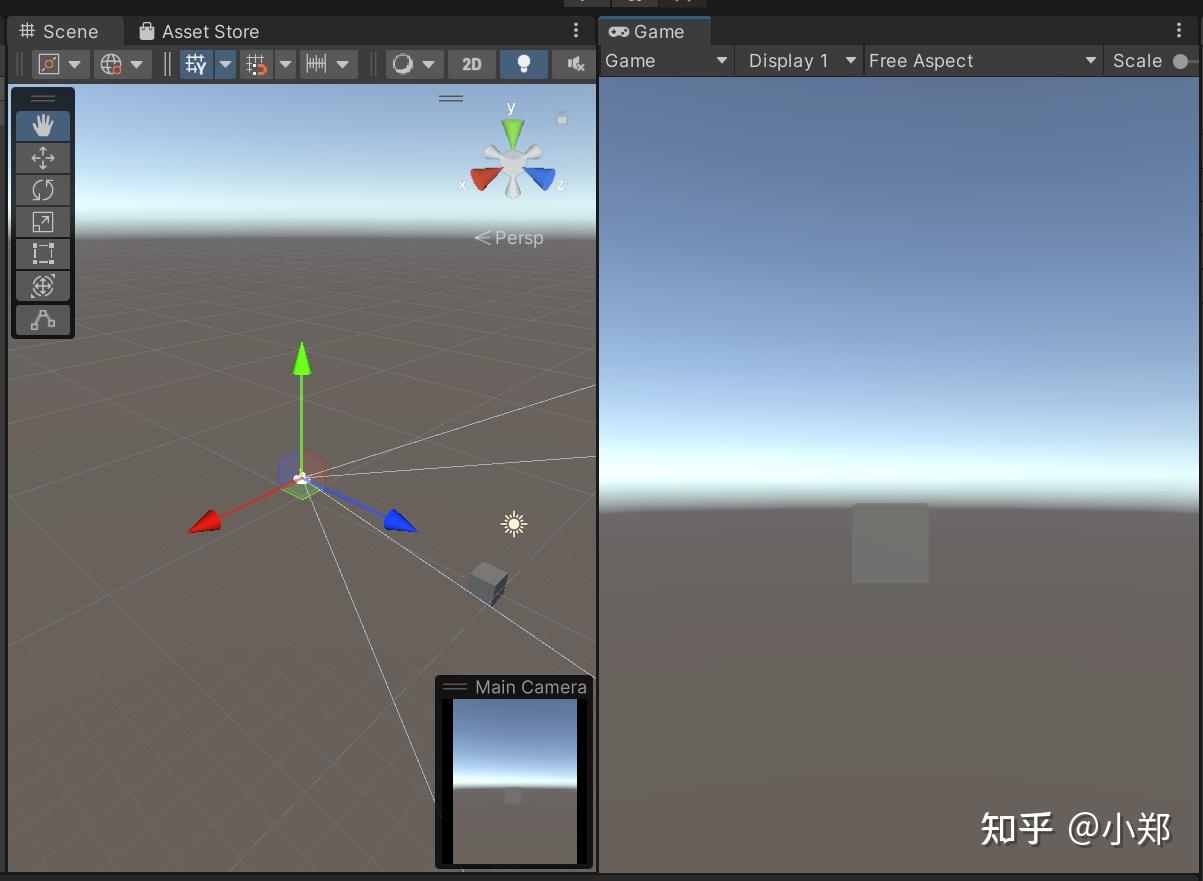Switch to the Asset Store tab
Screen dimensions: 1203x881
(x=199, y=32)
